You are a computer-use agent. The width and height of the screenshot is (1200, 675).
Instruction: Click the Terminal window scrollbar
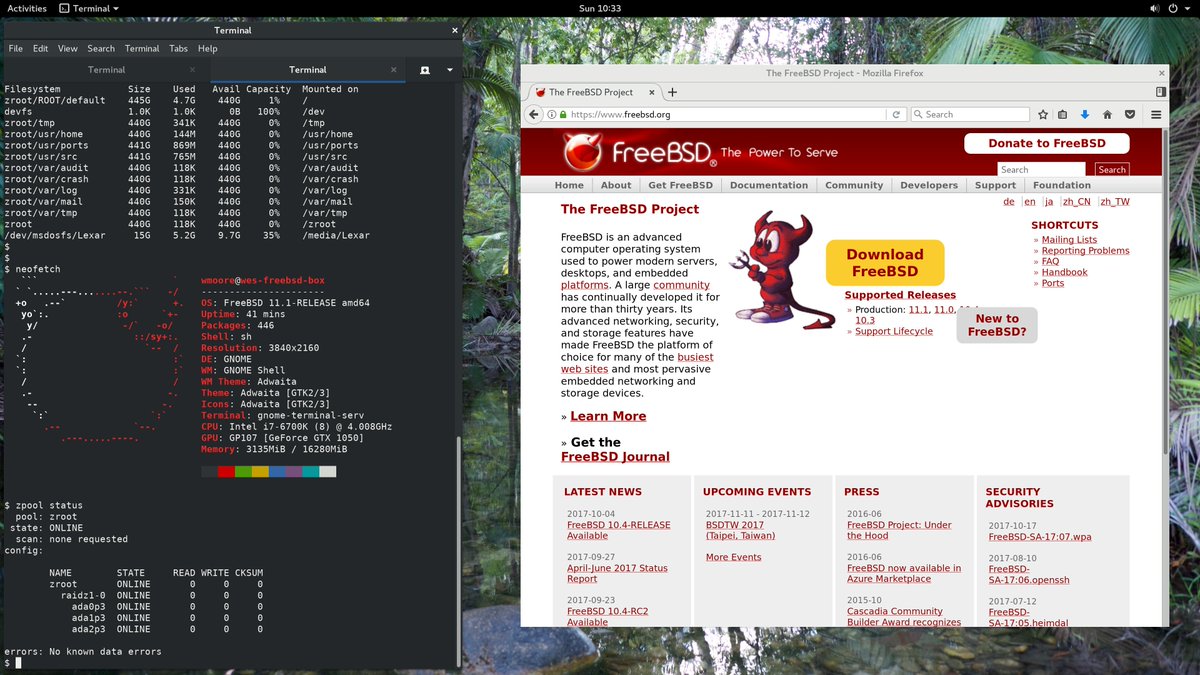459,551
